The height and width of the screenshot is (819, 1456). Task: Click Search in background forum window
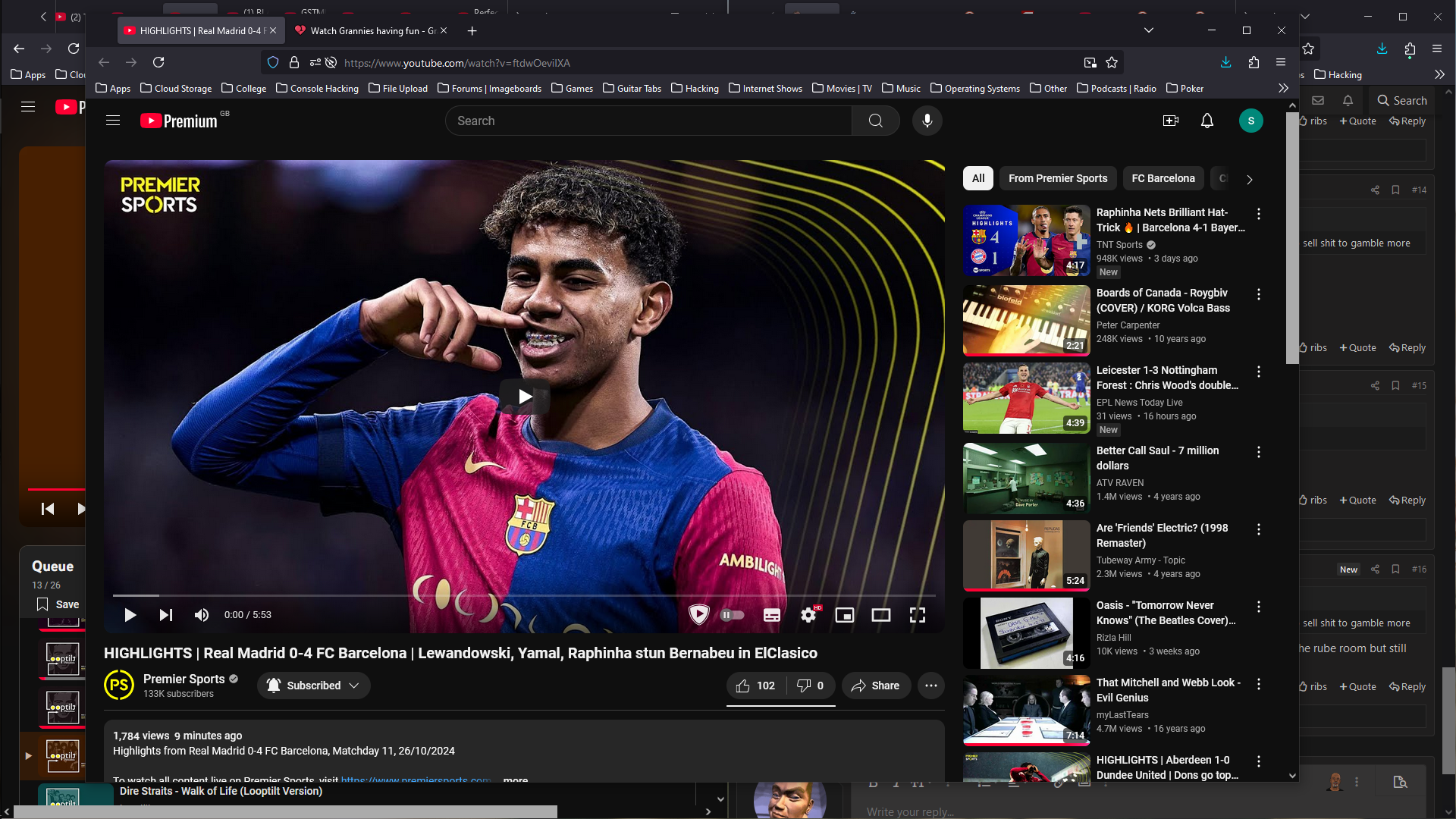[1402, 101]
